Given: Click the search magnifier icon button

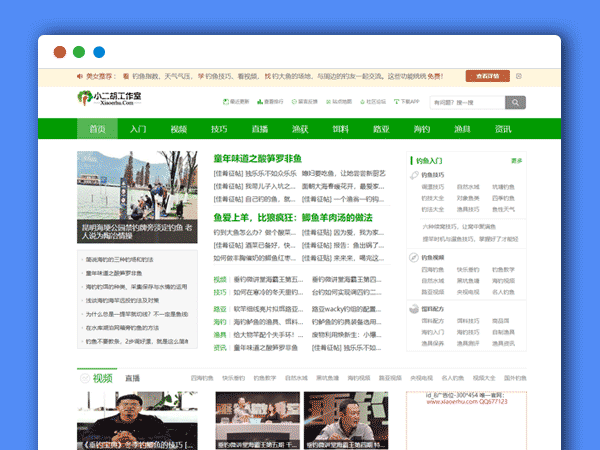Looking at the screenshot, I should 515,102.
